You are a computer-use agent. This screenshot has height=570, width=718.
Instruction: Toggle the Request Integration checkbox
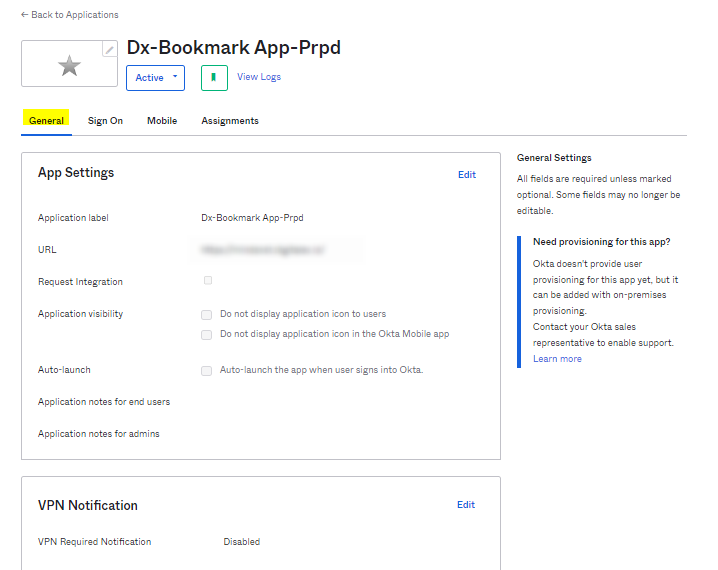coord(208,280)
